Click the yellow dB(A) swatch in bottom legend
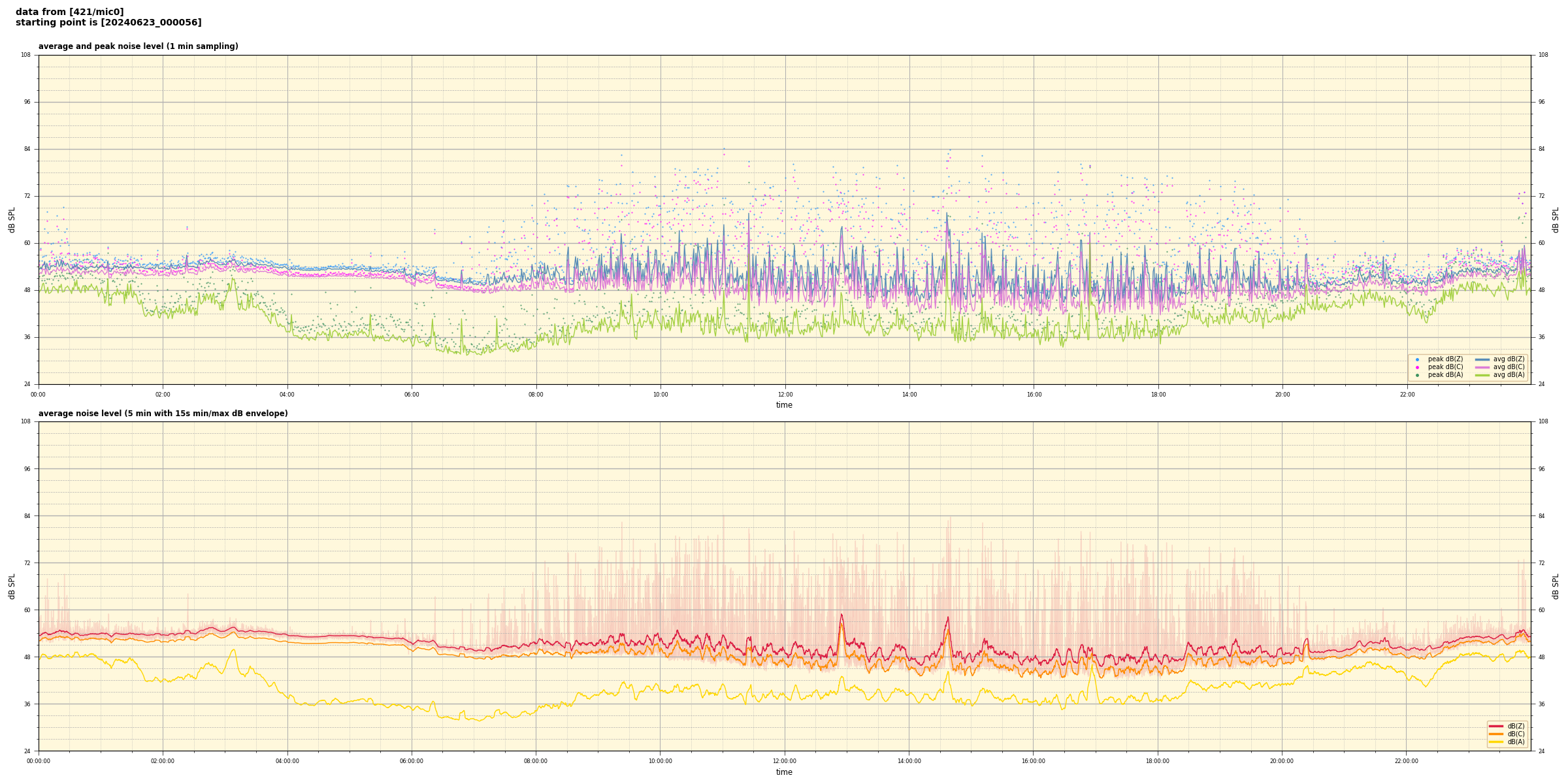1568x784 pixels. (x=1495, y=742)
